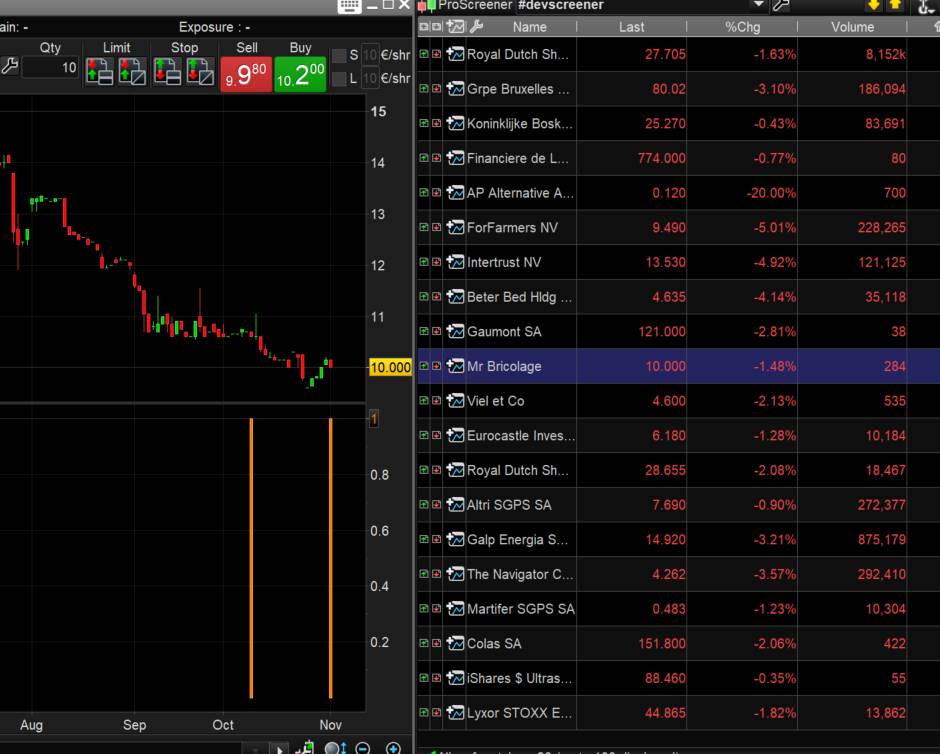940x754 pixels.
Task: Click the small indicator panel badge labeled 1
Action: coord(373,418)
